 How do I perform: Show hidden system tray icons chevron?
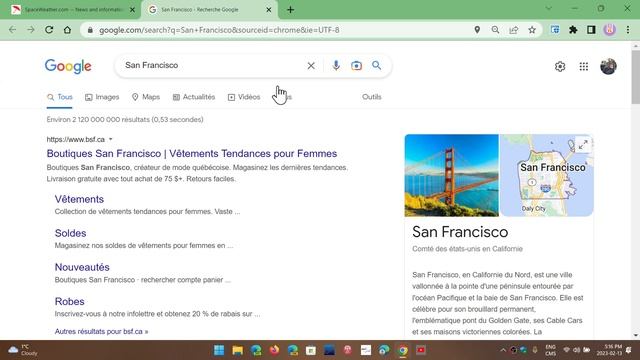tap(503, 350)
